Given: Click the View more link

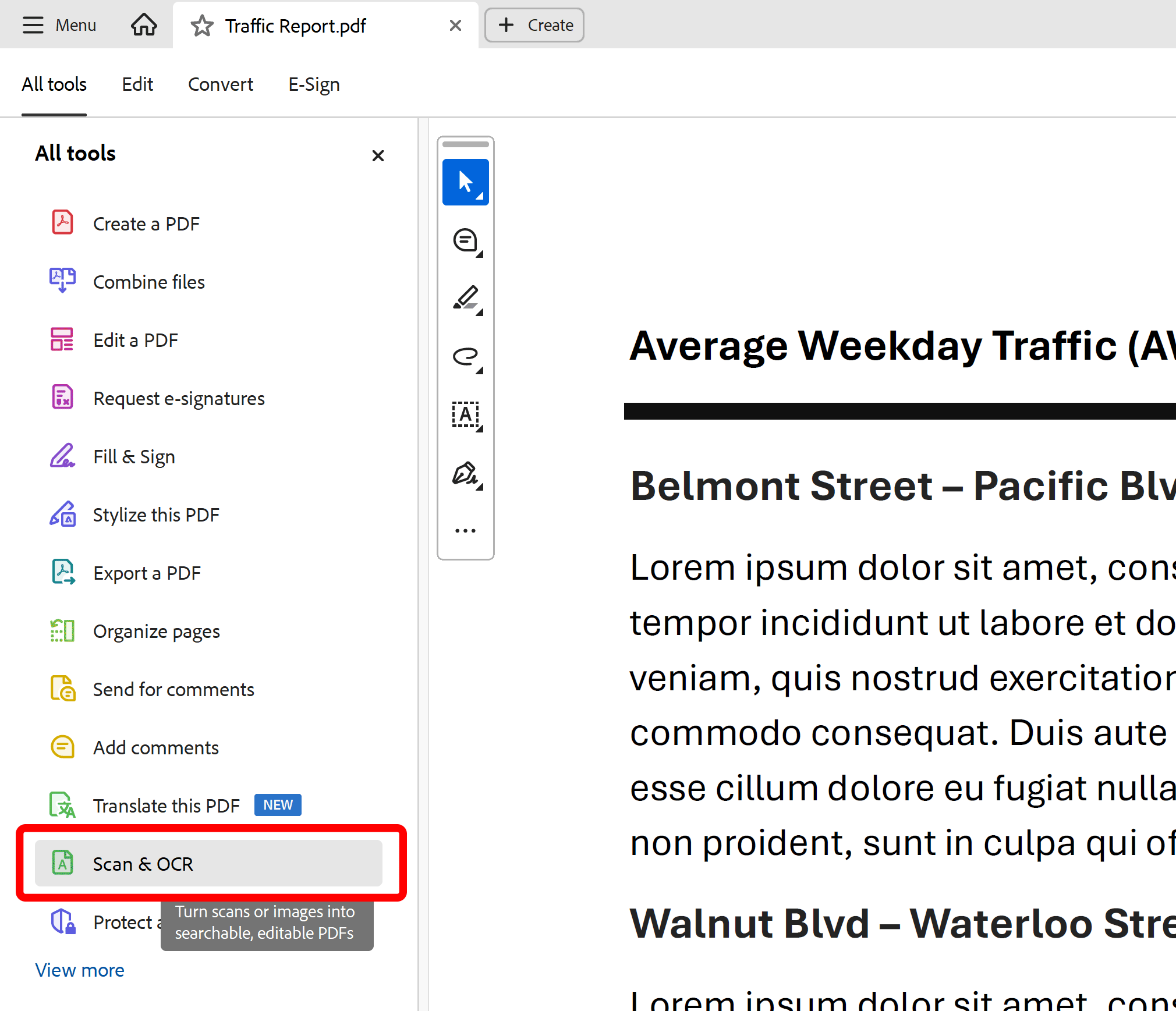Looking at the screenshot, I should click(x=80, y=970).
